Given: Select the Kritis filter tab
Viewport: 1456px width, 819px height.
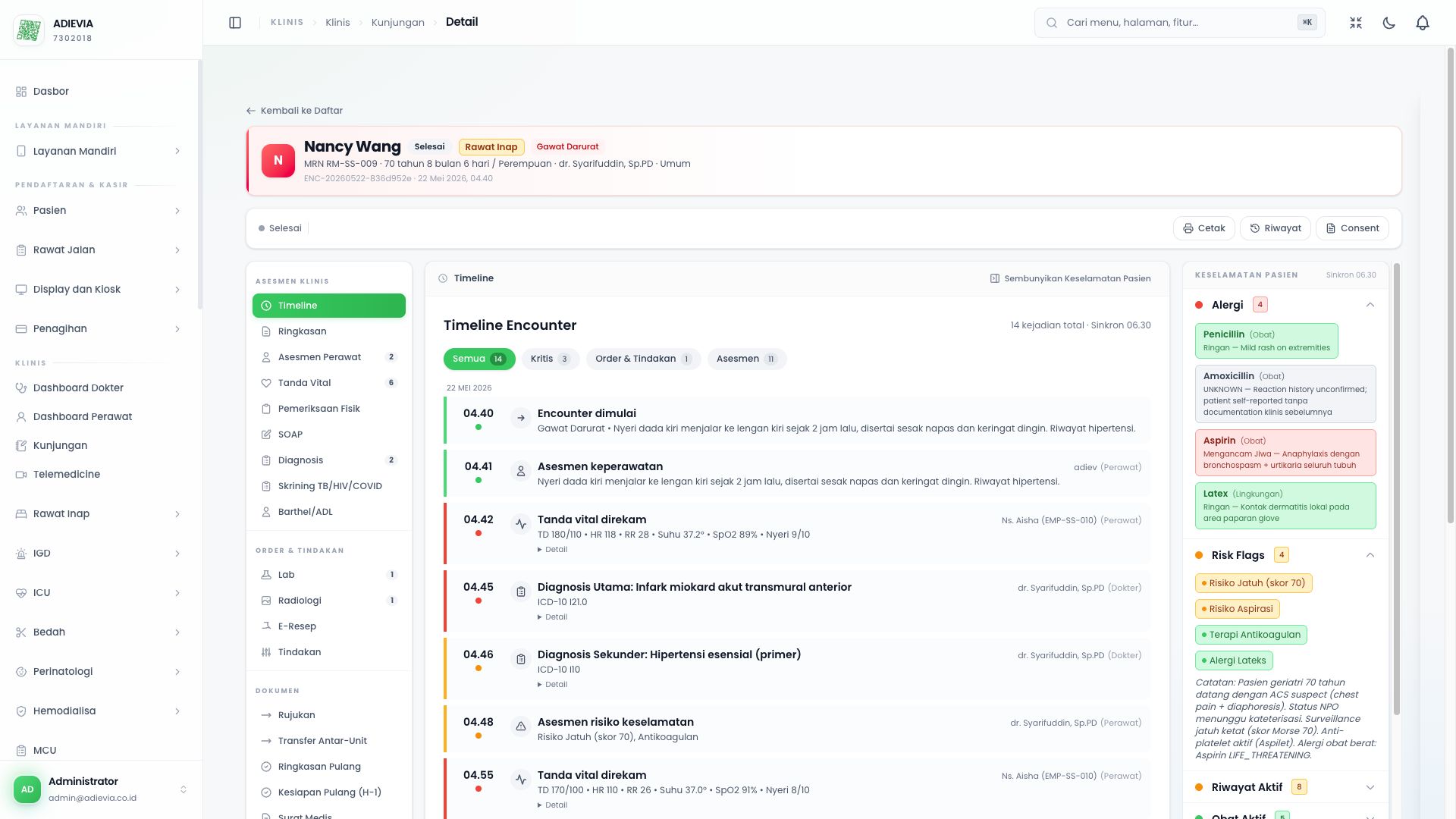Looking at the screenshot, I should (x=551, y=359).
